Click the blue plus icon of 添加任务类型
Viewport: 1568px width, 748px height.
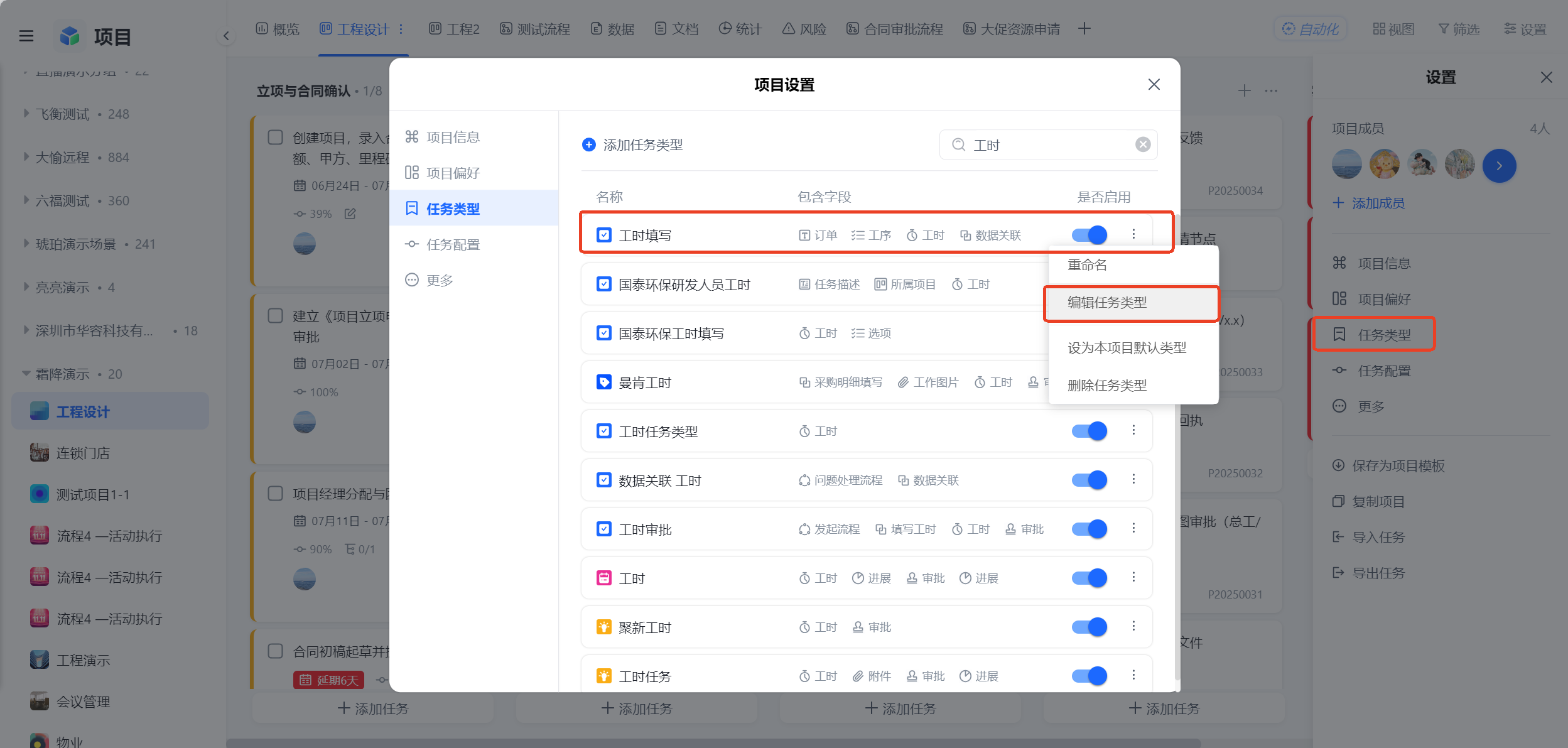coord(589,145)
